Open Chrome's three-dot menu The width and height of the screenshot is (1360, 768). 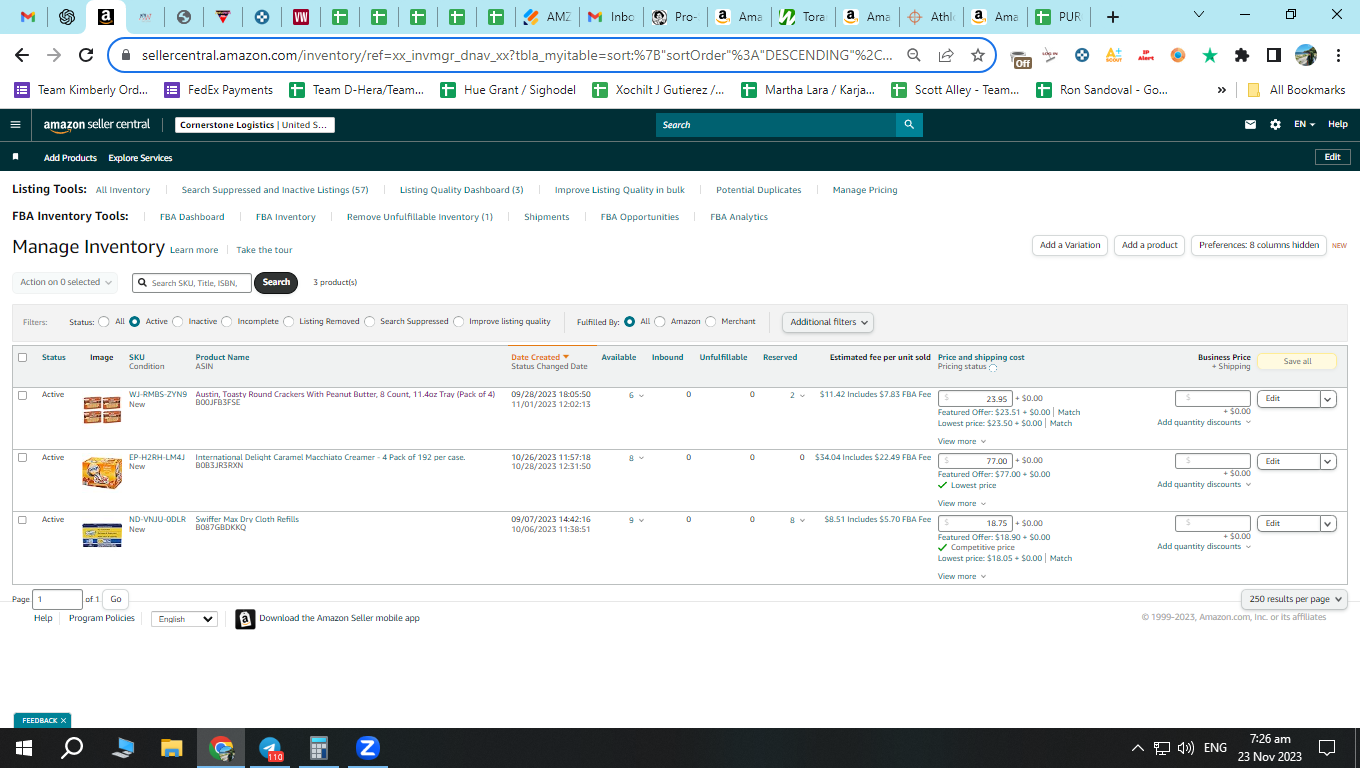(x=1337, y=55)
